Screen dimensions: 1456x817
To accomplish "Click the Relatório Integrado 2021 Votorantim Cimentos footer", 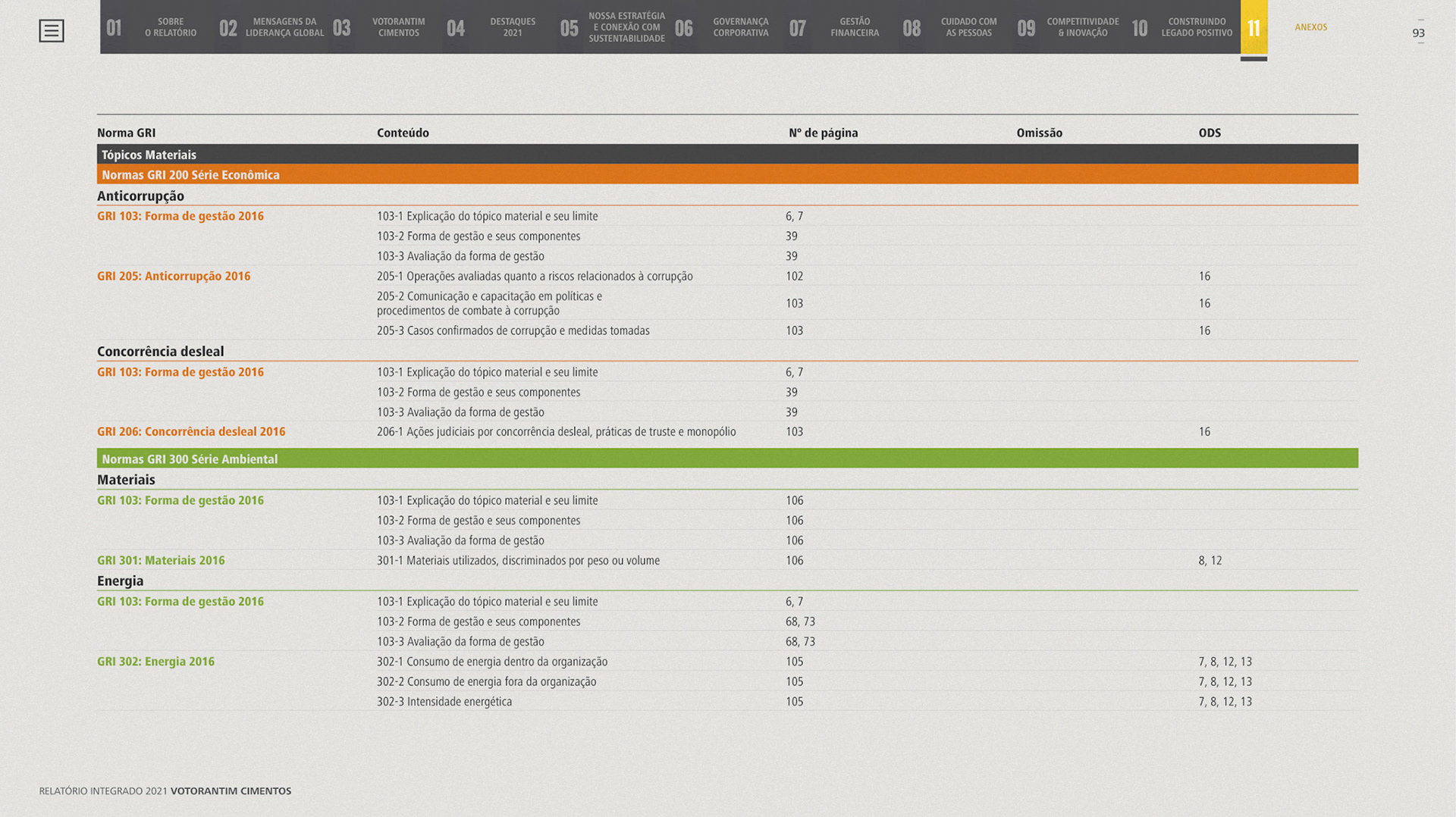I will coord(165,791).
